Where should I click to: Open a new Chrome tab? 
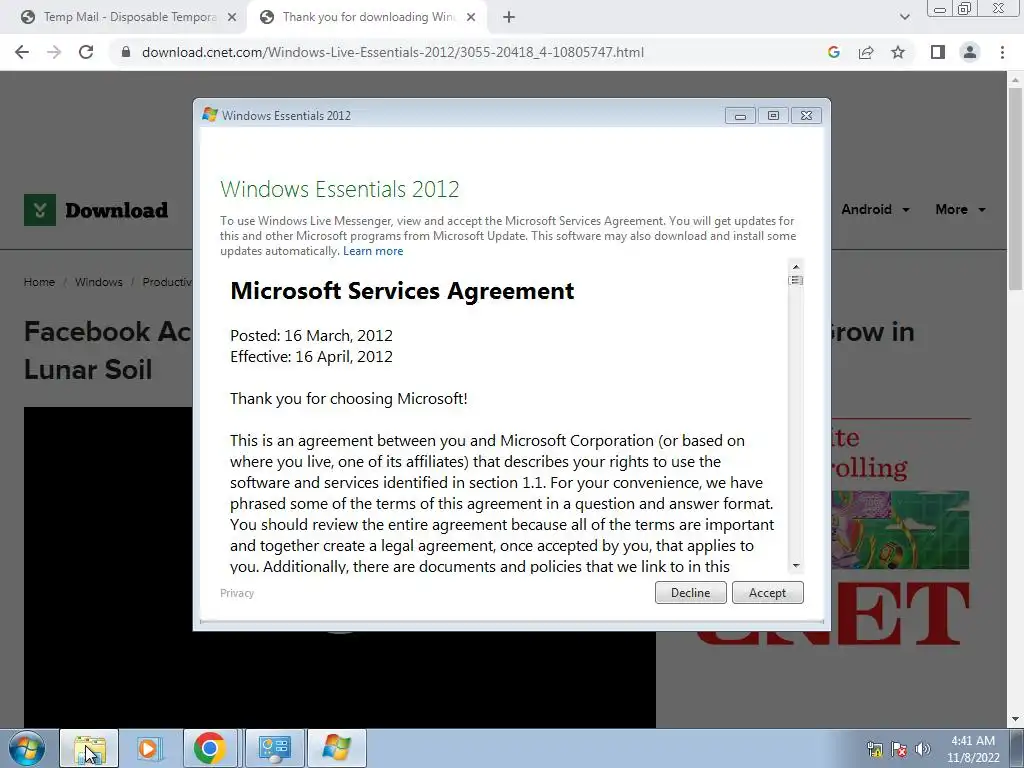tap(509, 17)
